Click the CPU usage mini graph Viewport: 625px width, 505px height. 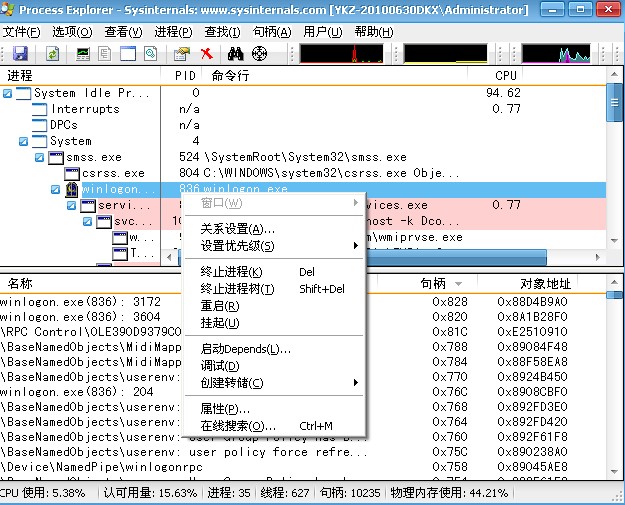(342, 53)
